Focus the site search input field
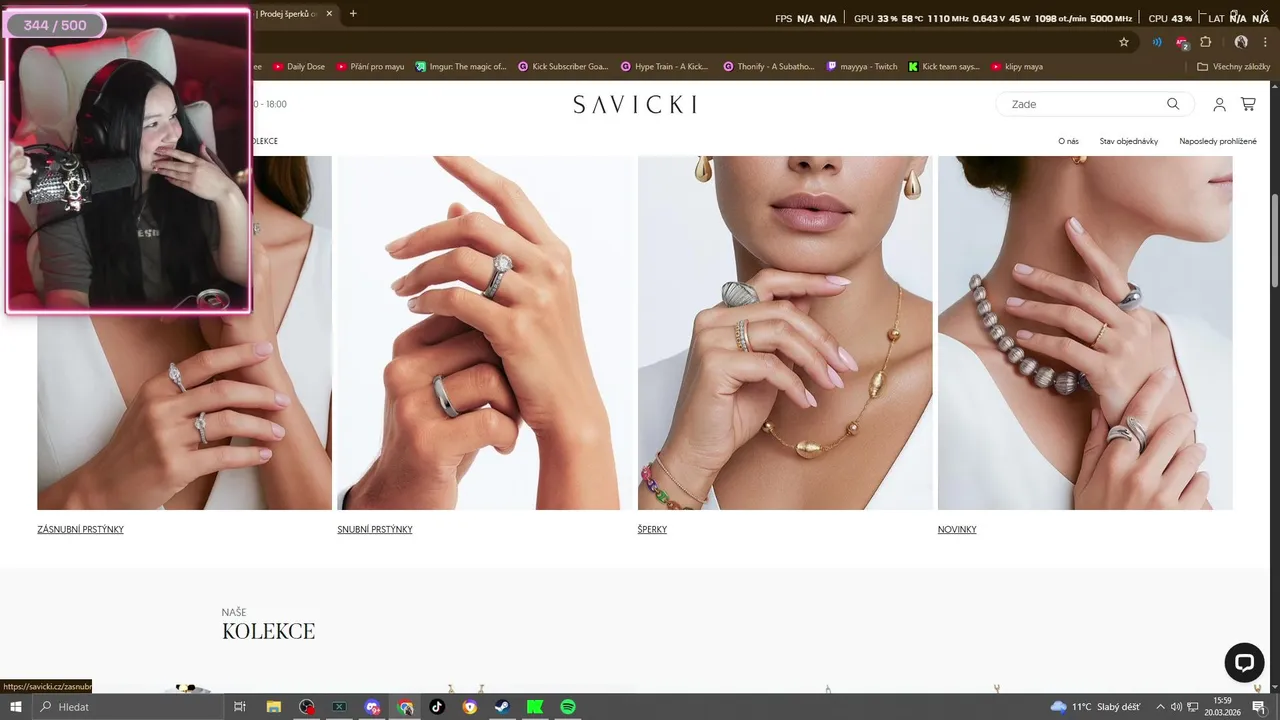This screenshot has width=1280, height=720. 1083,104
